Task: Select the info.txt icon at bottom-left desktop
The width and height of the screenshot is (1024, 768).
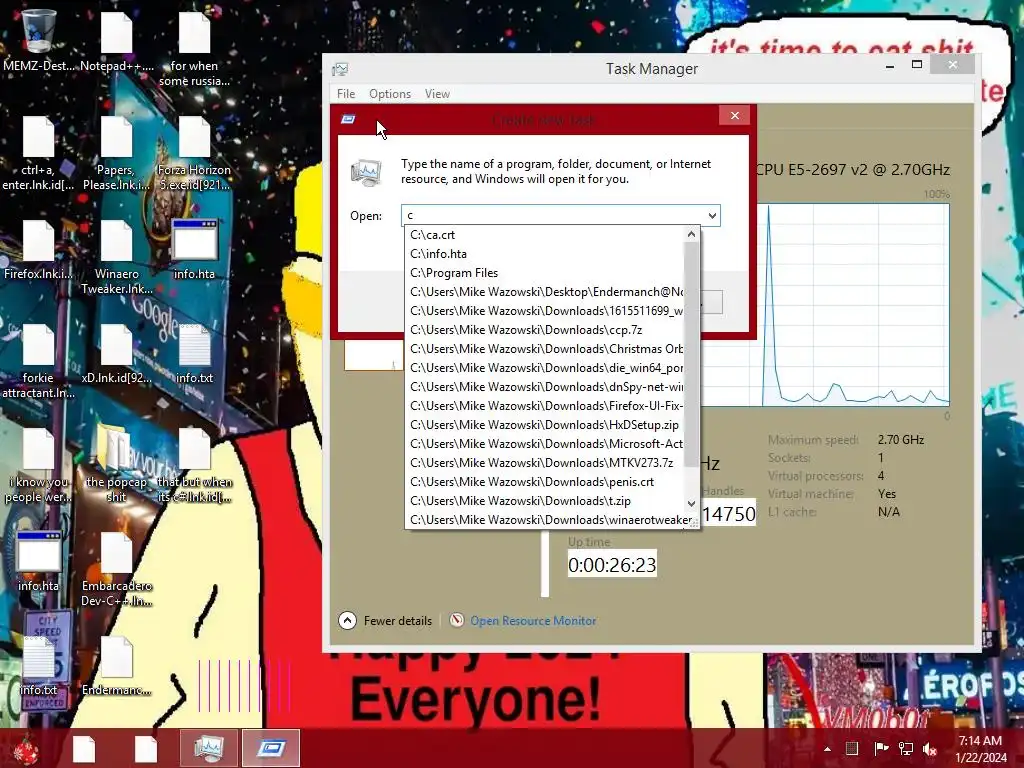Action: 38,665
